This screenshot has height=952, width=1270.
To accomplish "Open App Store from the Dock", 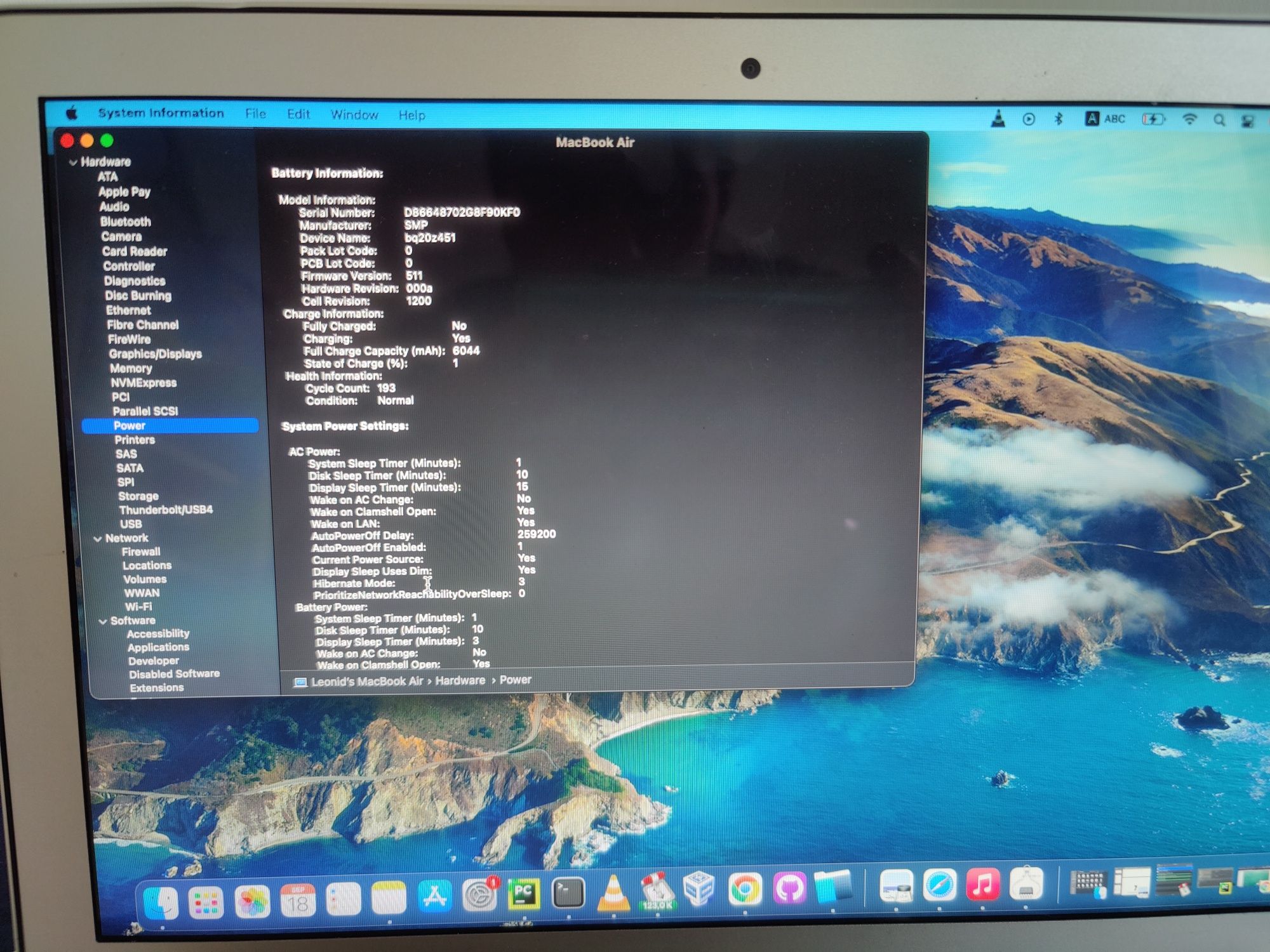I will [x=434, y=896].
